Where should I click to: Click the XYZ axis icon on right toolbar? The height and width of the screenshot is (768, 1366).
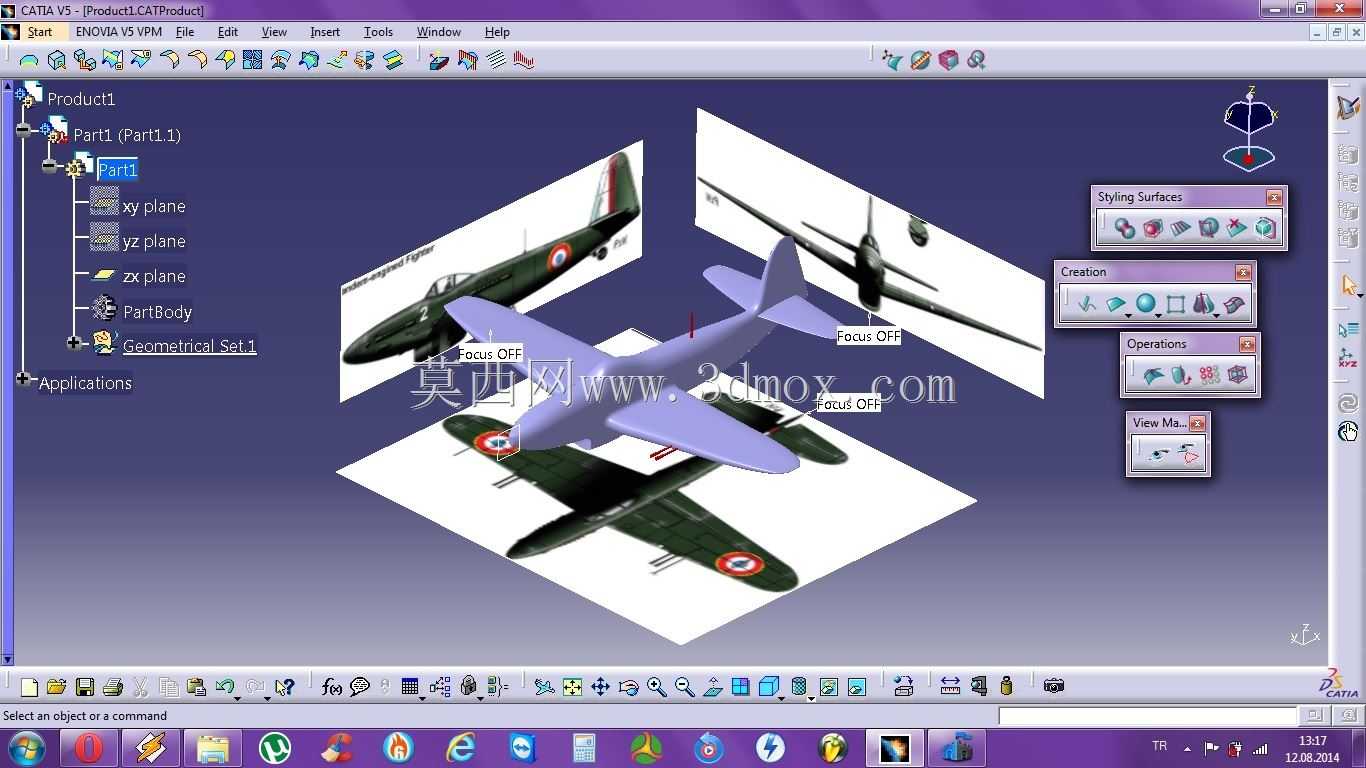click(x=1348, y=358)
